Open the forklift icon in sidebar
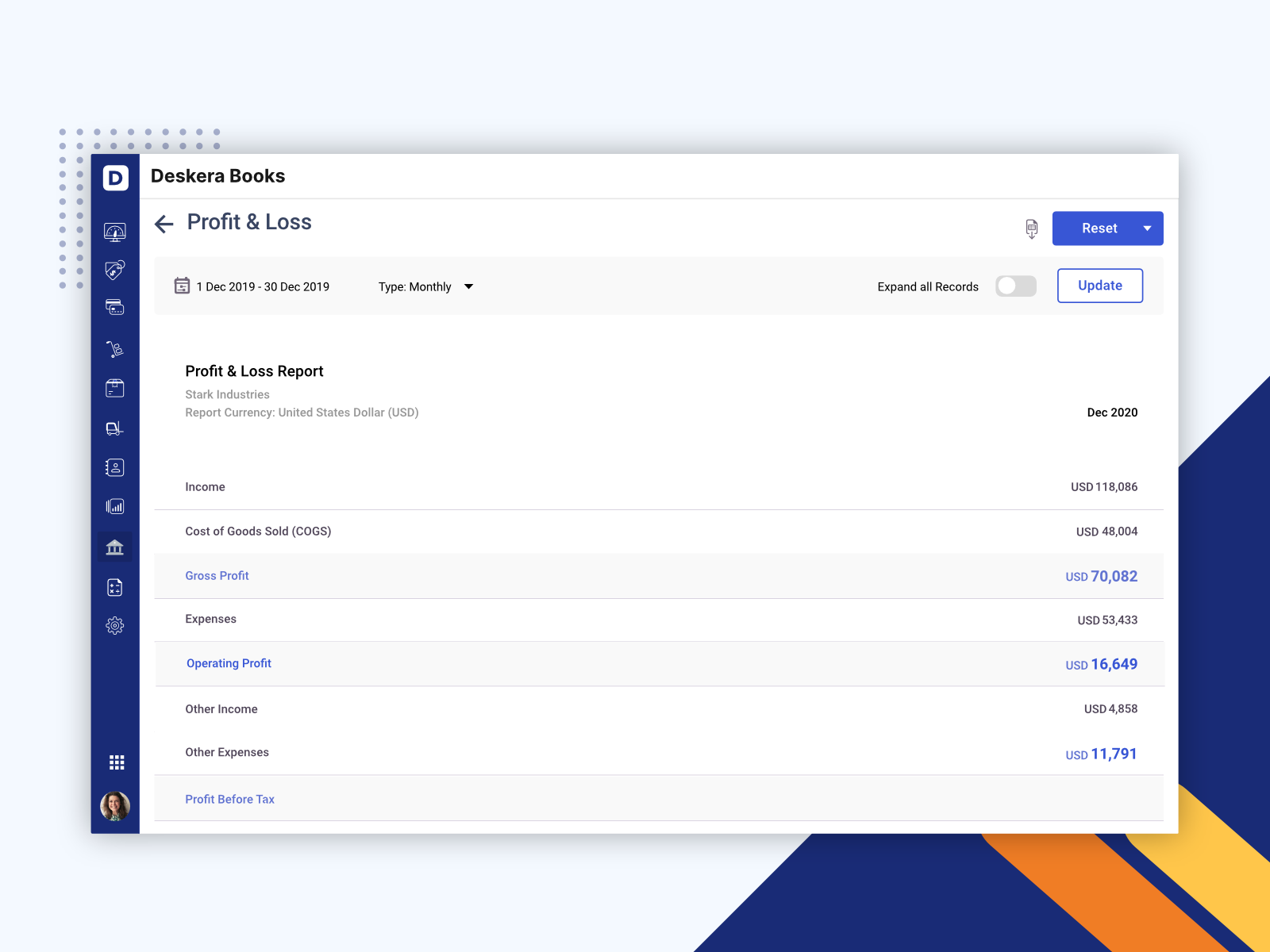 pyautogui.click(x=115, y=428)
